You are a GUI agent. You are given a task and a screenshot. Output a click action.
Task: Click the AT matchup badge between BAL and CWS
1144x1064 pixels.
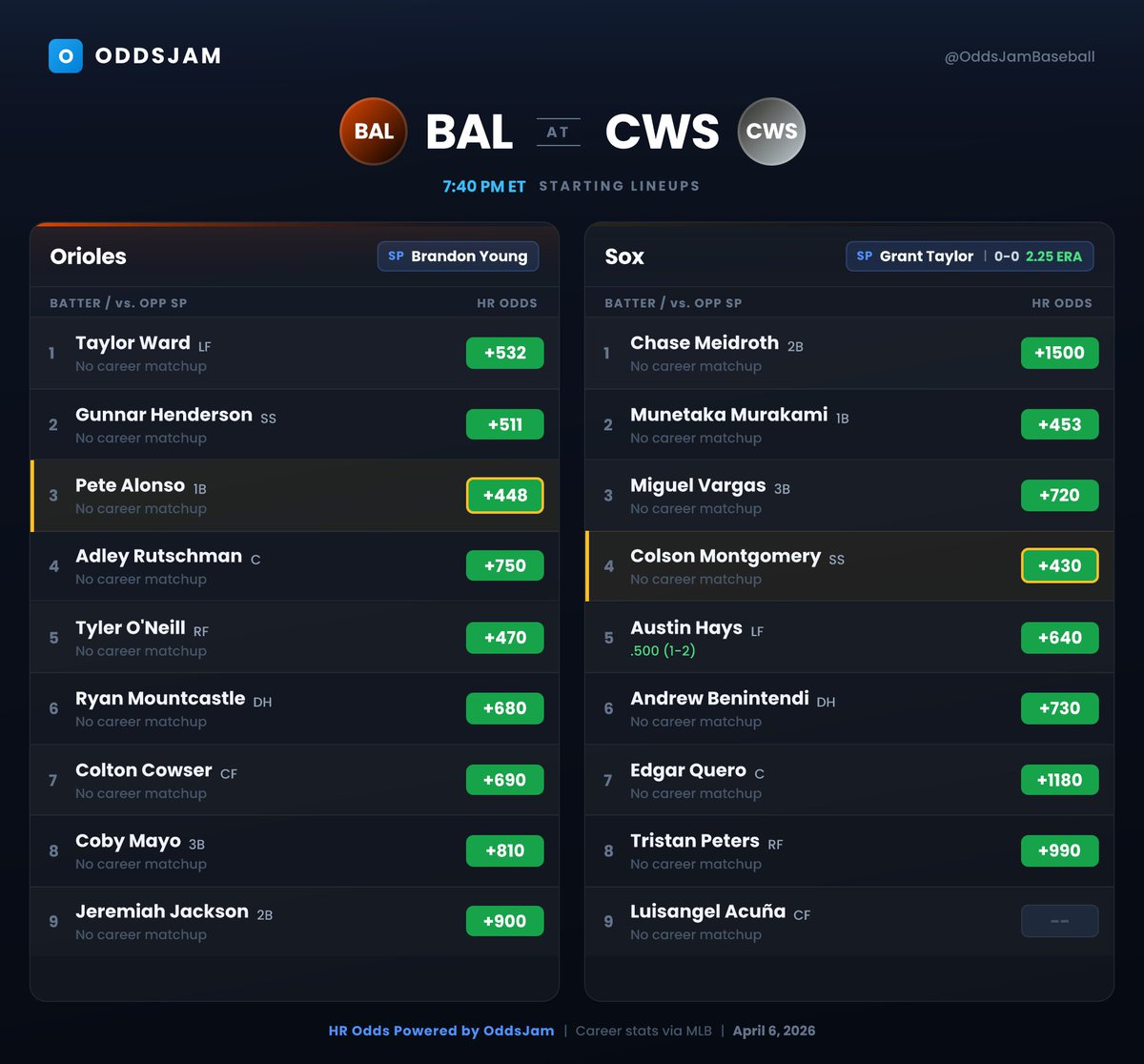(x=559, y=132)
